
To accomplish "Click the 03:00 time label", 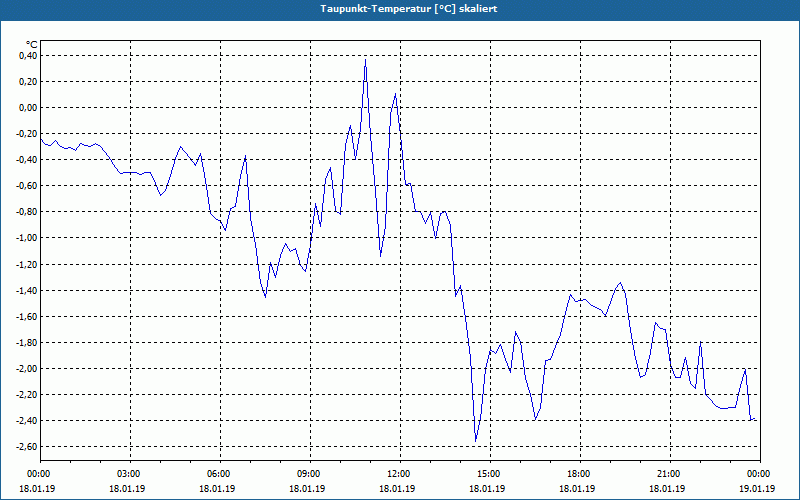I will (128, 474).
